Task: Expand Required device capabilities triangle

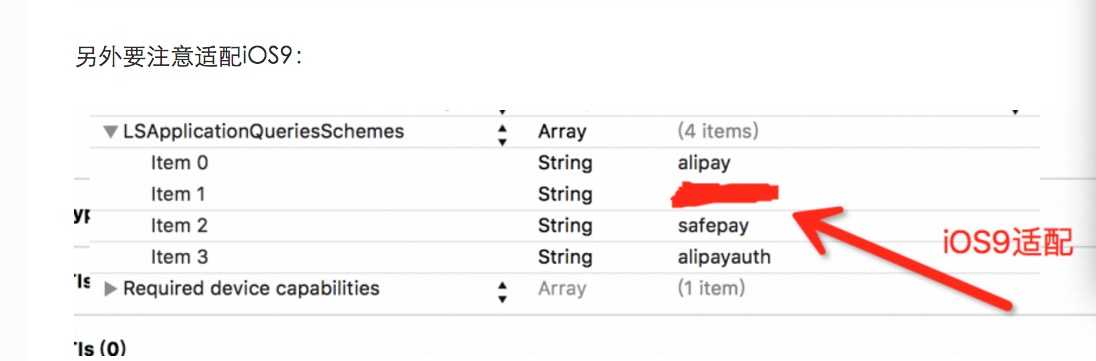Action: click(x=110, y=288)
